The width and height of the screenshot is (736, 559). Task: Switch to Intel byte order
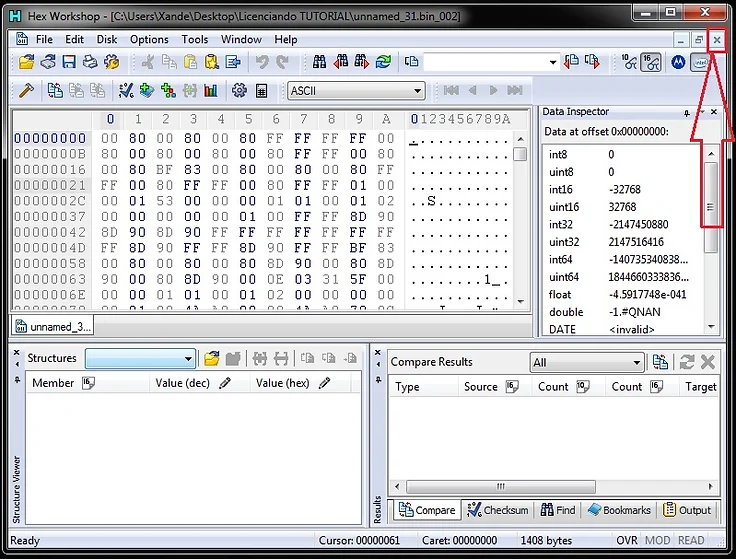point(699,62)
